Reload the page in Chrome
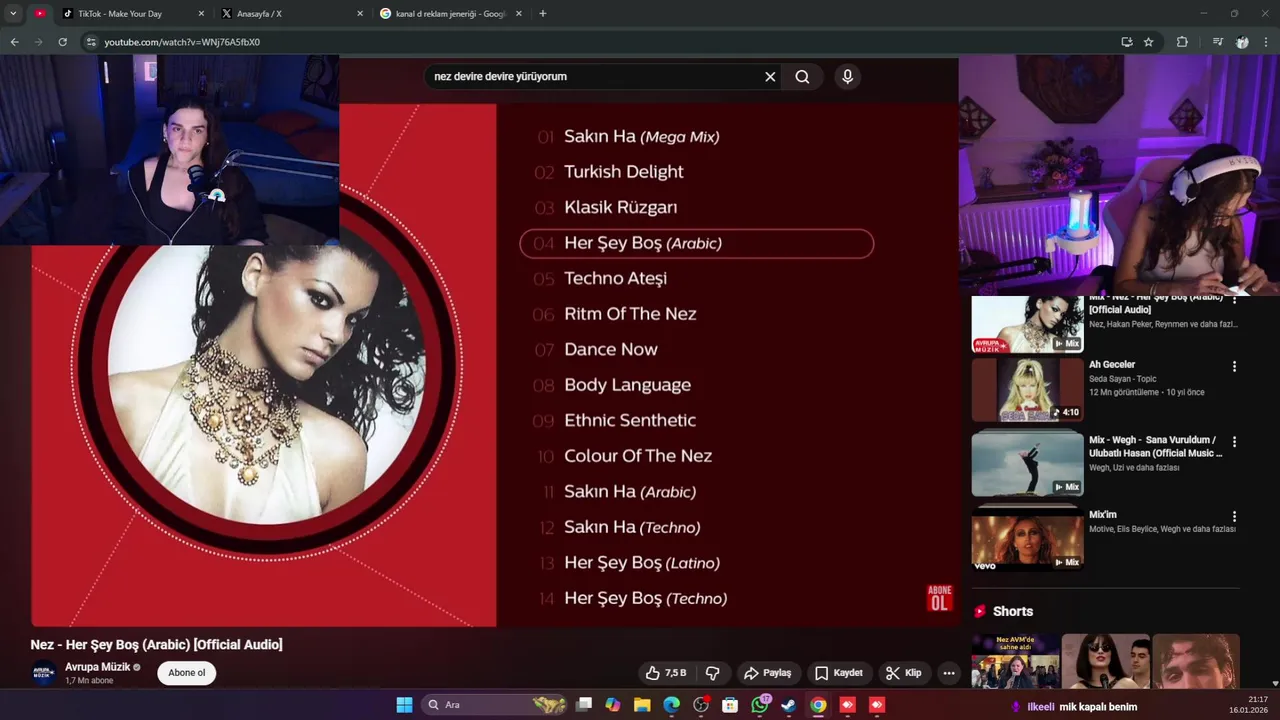1280x720 pixels. [62, 42]
